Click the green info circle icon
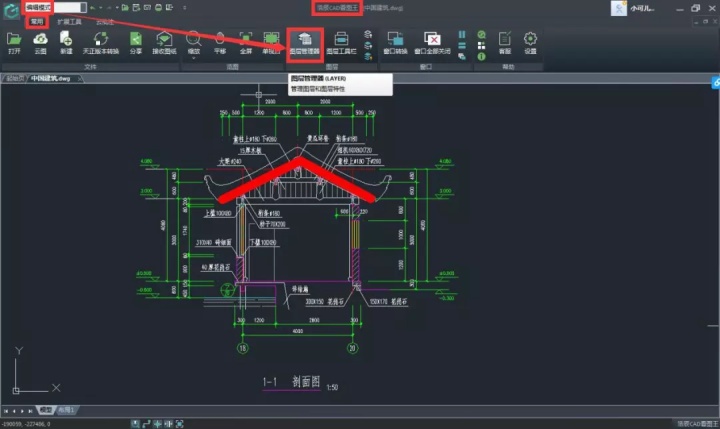The image size is (720, 429). (481, 56)
